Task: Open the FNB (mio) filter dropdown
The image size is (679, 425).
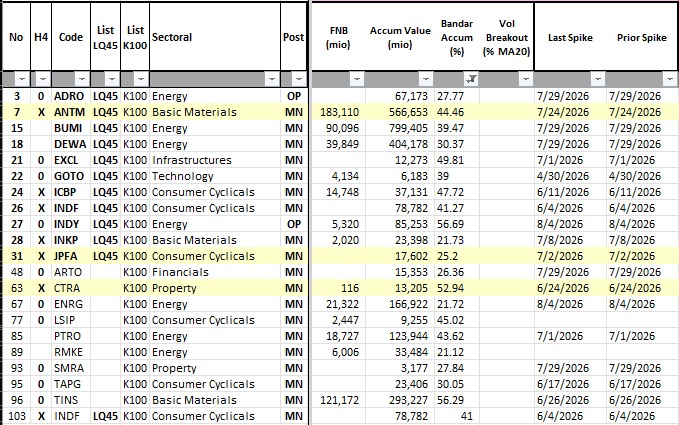Action: click(x=356, y=79)
